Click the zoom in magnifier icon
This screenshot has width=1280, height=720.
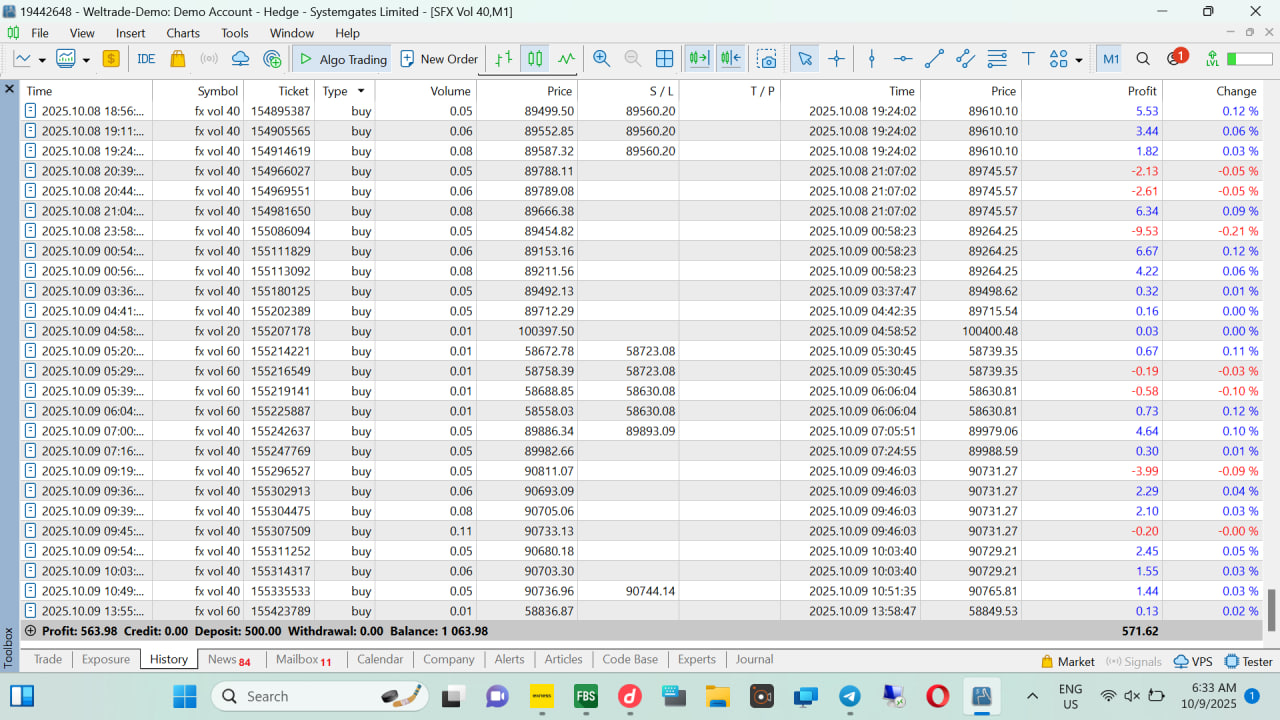tap(601, 59)
